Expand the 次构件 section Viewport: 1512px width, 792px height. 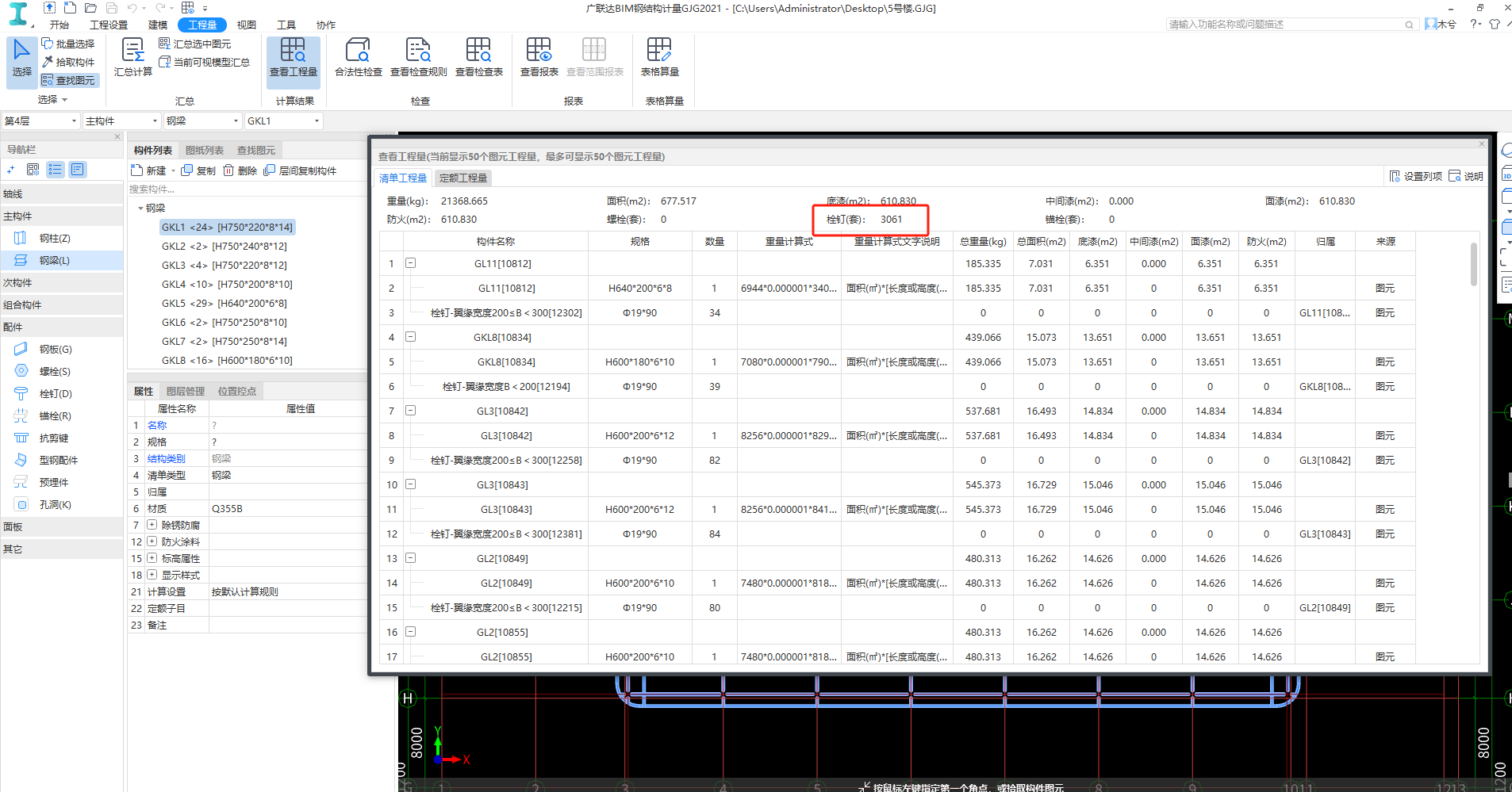[x=61, y=282]
